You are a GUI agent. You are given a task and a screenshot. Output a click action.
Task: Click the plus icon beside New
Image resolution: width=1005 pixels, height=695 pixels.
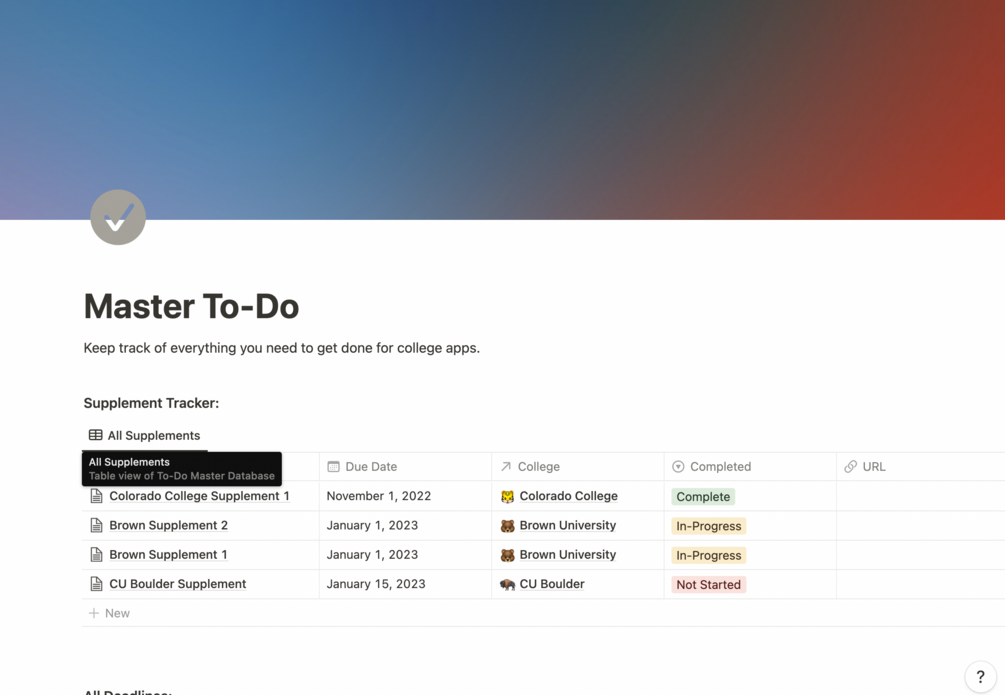pyautogui.click(x=94, y=613)
